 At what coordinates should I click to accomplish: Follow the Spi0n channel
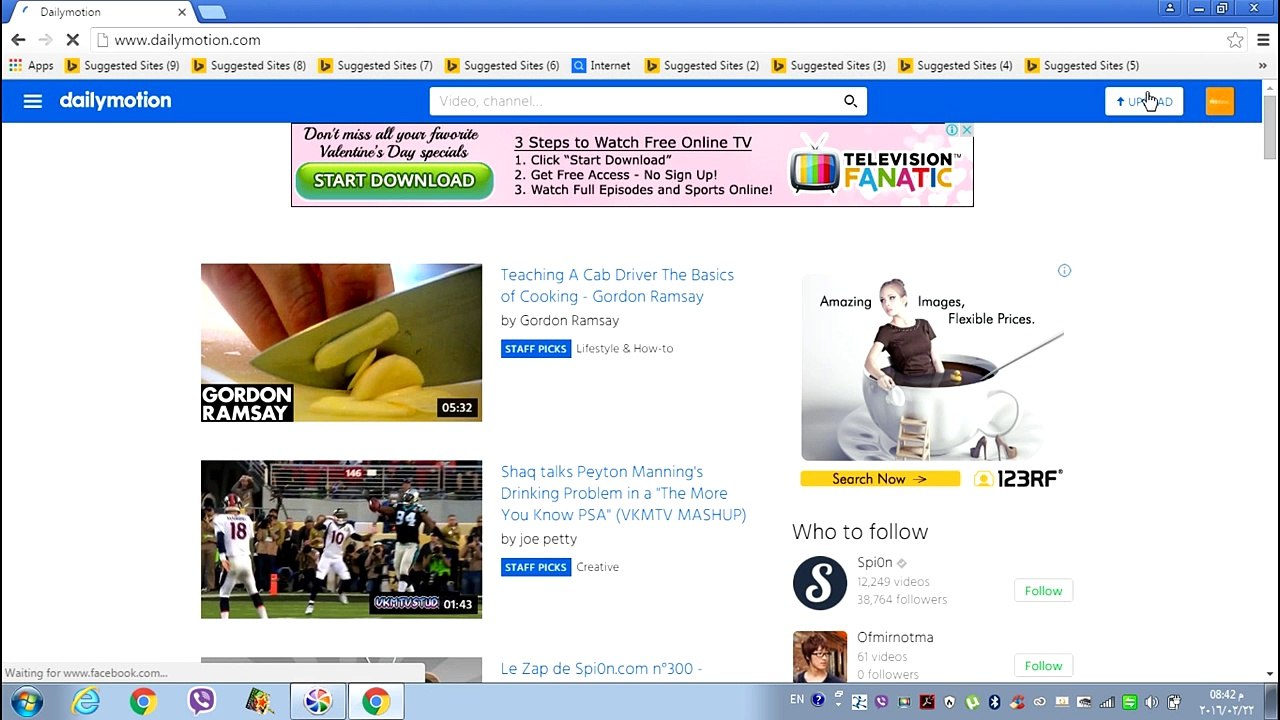(x=1043, y=591)
